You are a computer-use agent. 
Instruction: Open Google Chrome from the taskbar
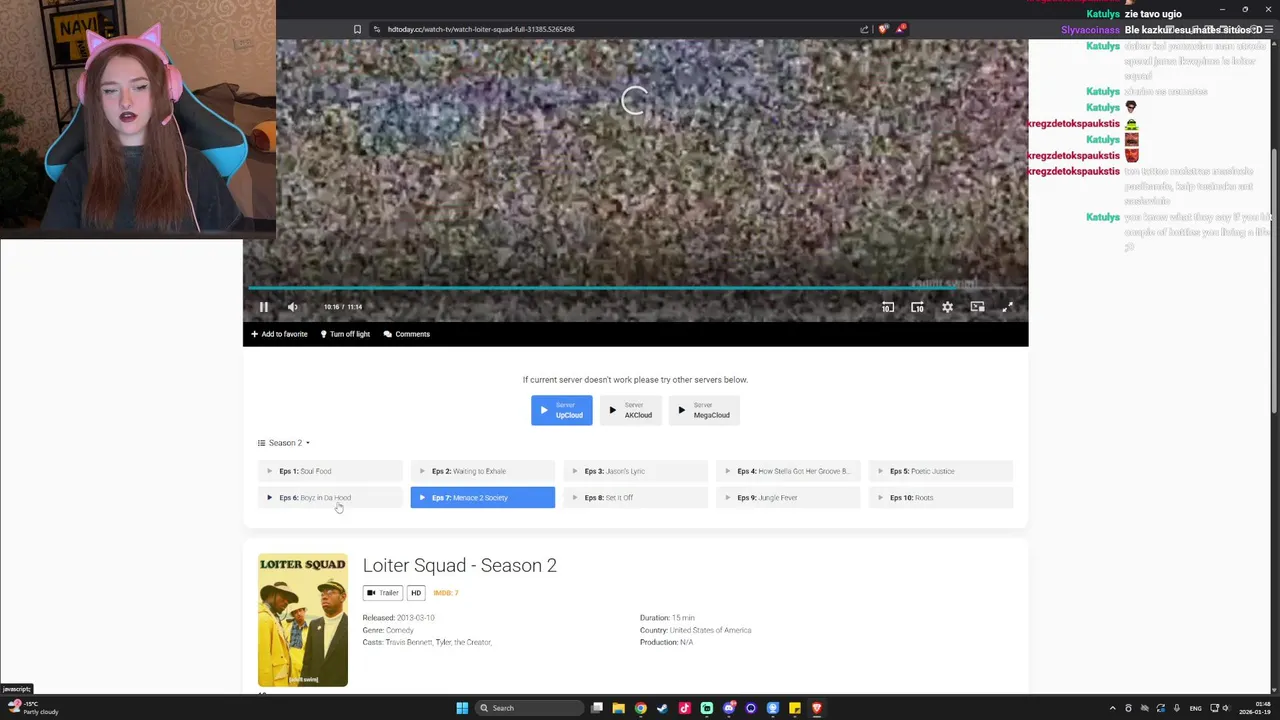[x=641, y=708]
